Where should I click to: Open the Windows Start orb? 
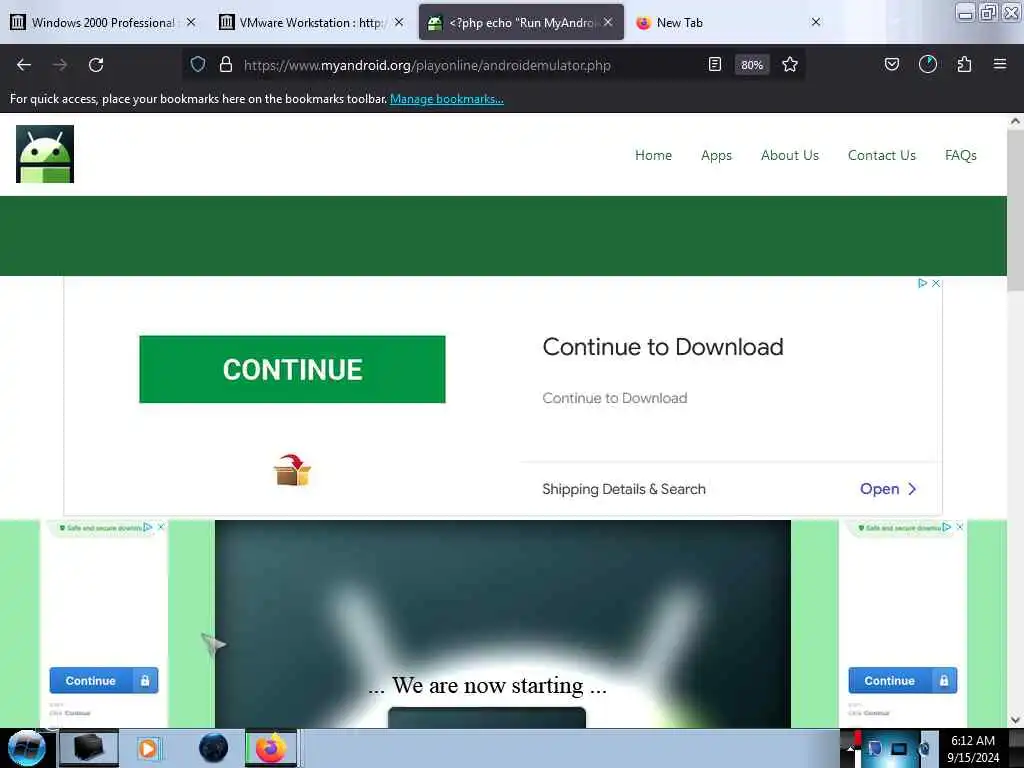pyautogui.click(x=26, y=748)
